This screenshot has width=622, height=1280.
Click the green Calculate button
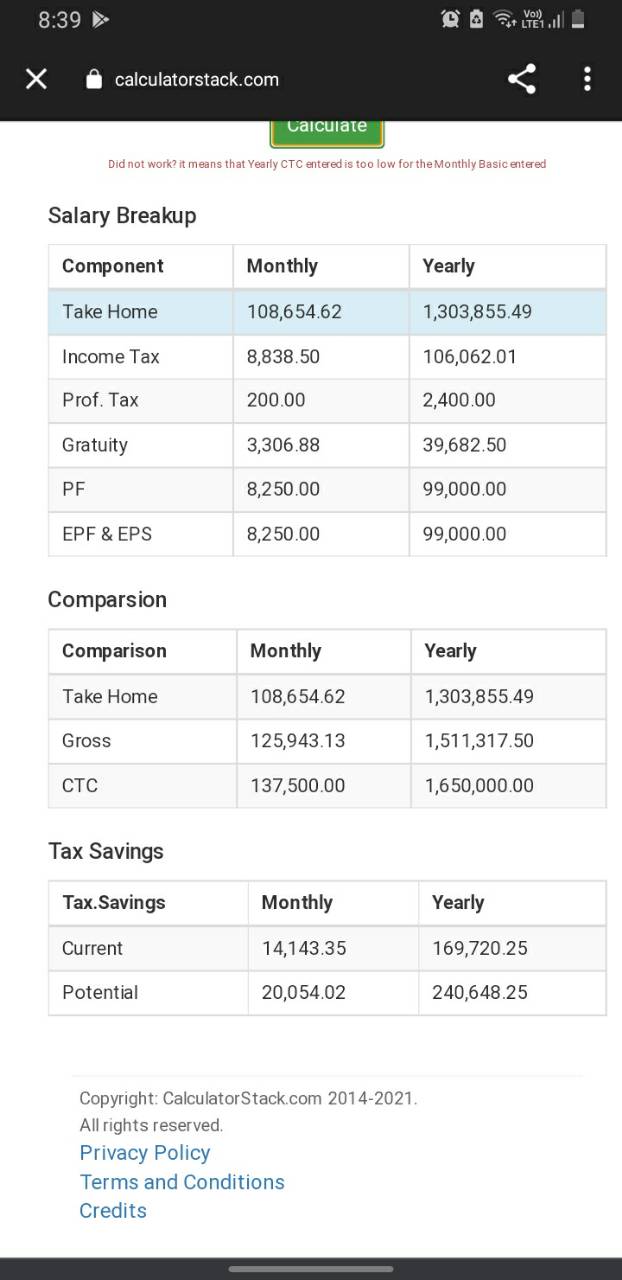point(327,132)
